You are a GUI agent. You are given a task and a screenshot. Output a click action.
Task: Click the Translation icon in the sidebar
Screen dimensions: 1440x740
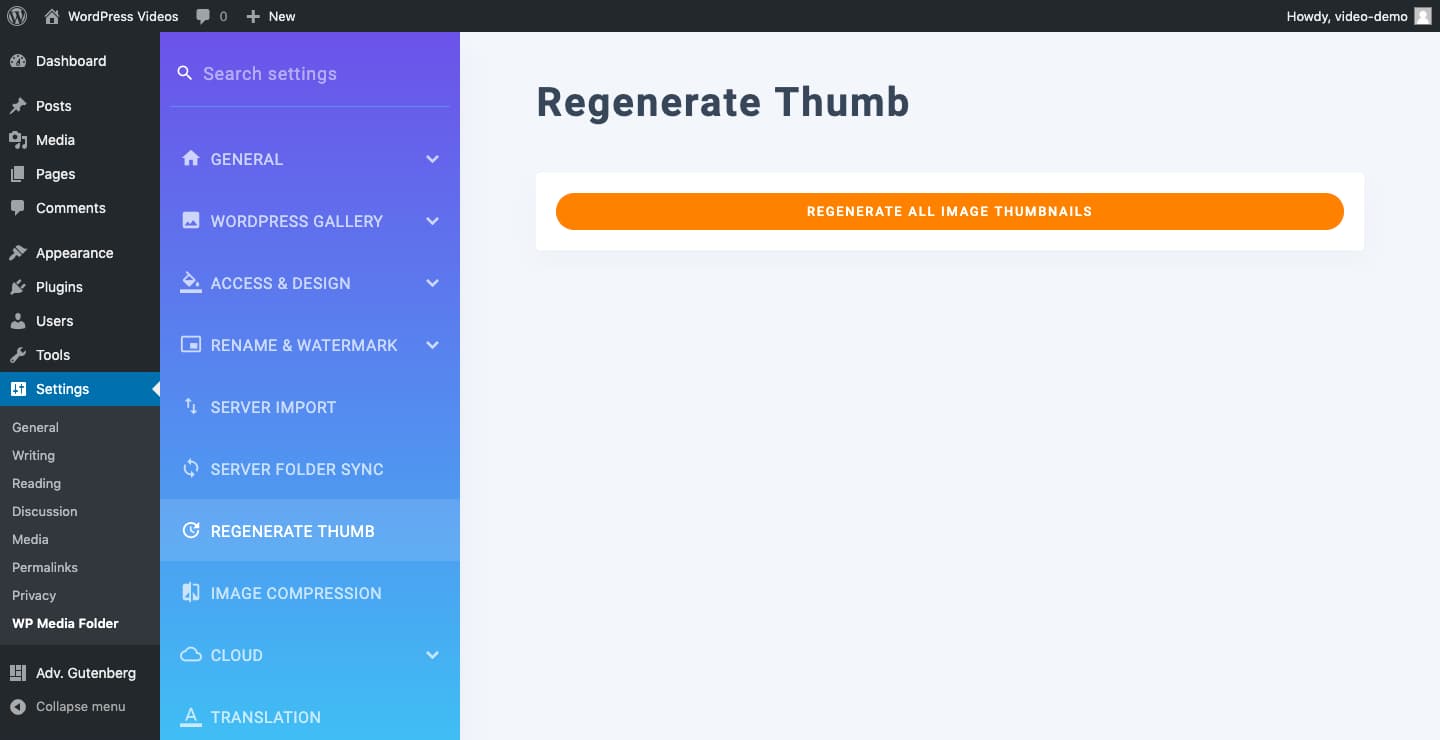(190, 717)
